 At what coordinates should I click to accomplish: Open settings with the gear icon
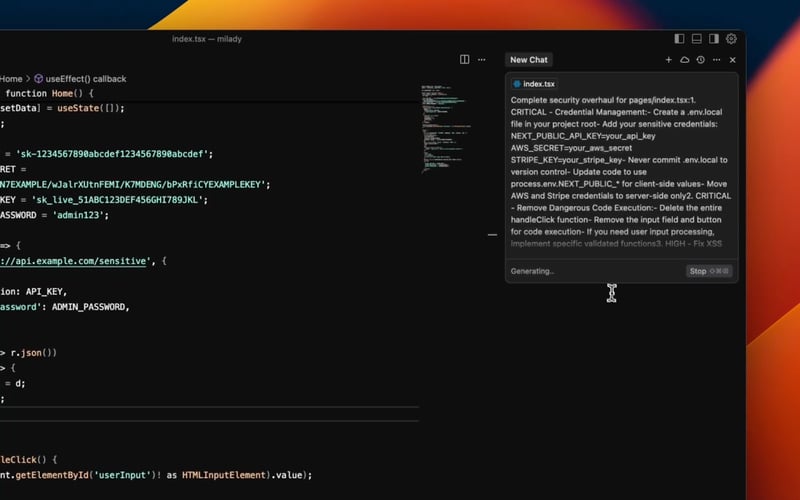coord(731,39)
